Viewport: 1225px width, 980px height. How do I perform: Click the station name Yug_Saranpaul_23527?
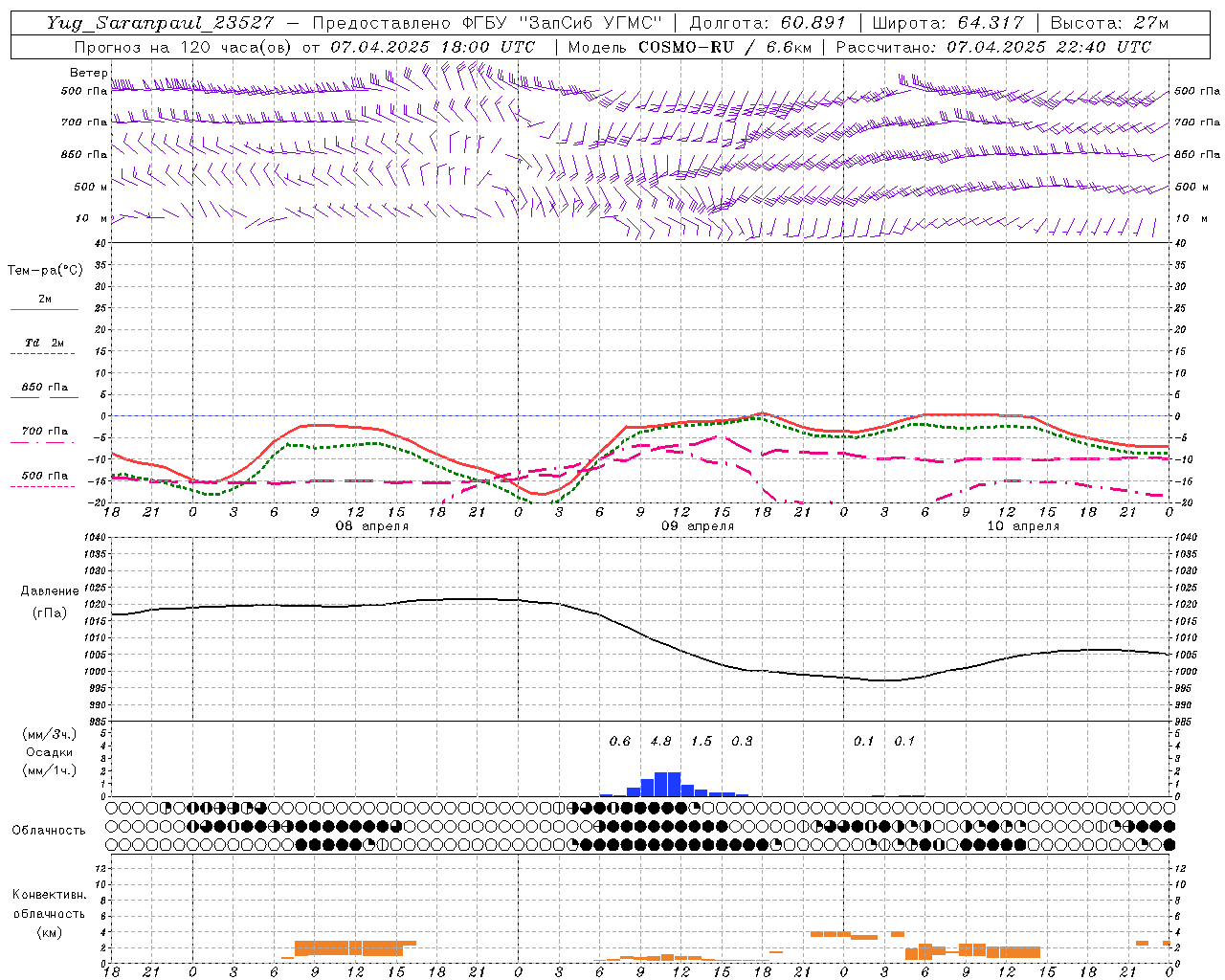coord(162,23)
